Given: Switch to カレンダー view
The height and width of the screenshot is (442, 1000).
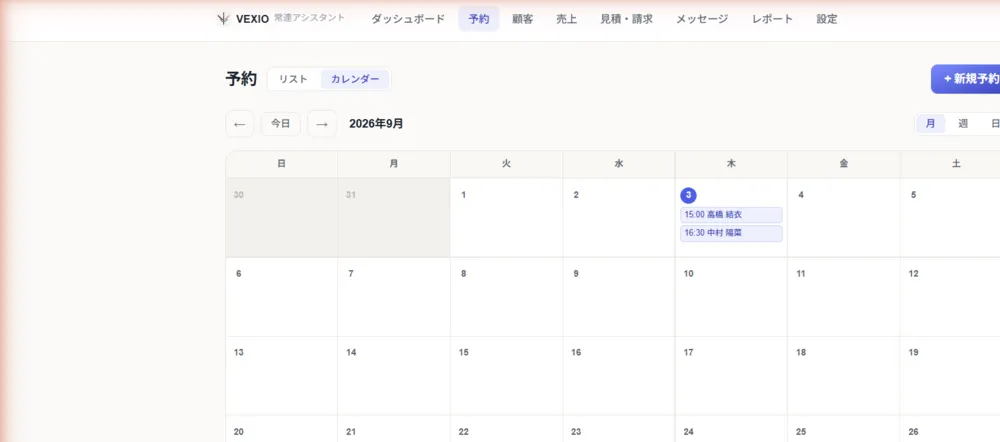Looking at the screenshot, I should click(x=355, y=79).
